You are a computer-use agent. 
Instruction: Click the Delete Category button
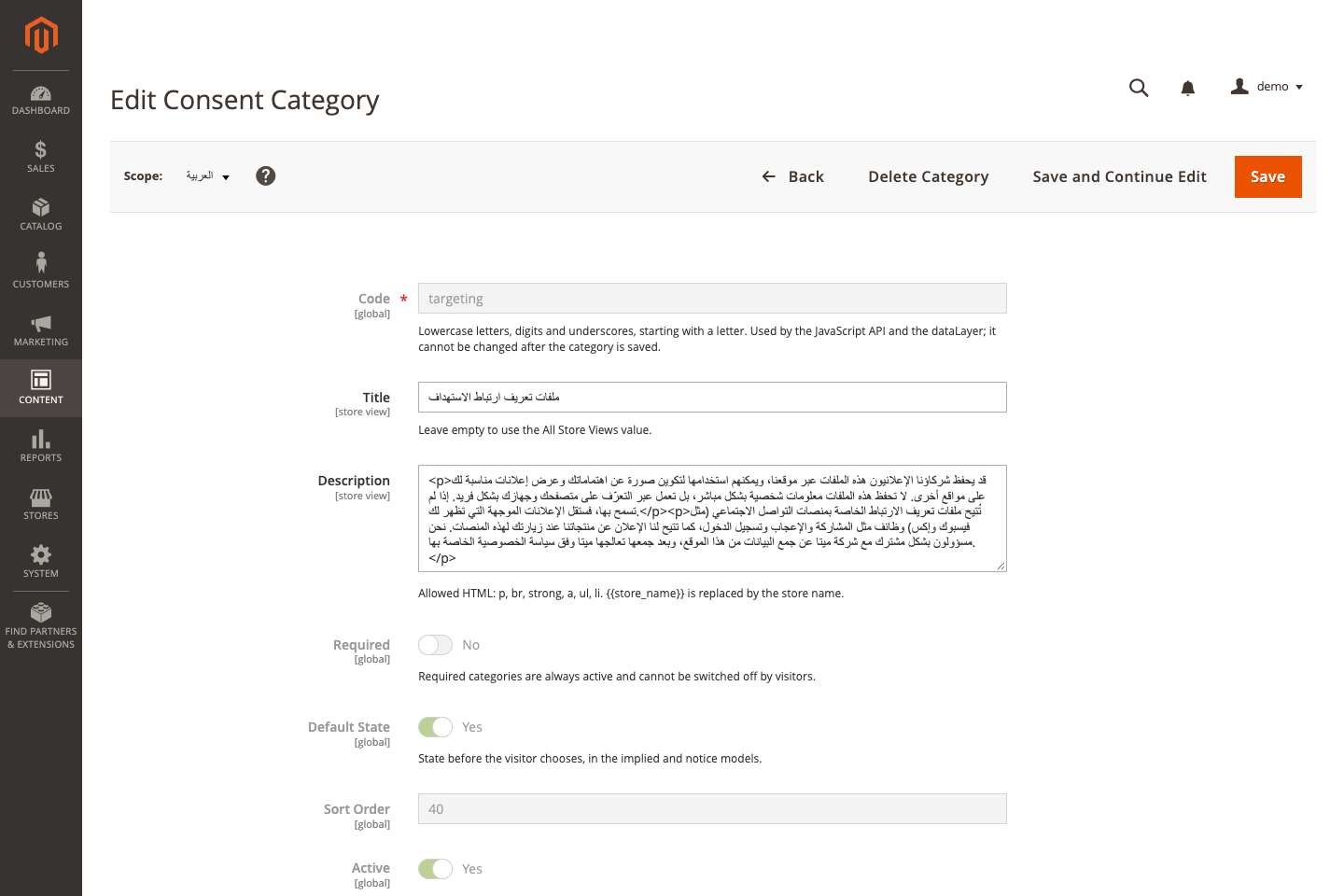(x=929, y=176)
